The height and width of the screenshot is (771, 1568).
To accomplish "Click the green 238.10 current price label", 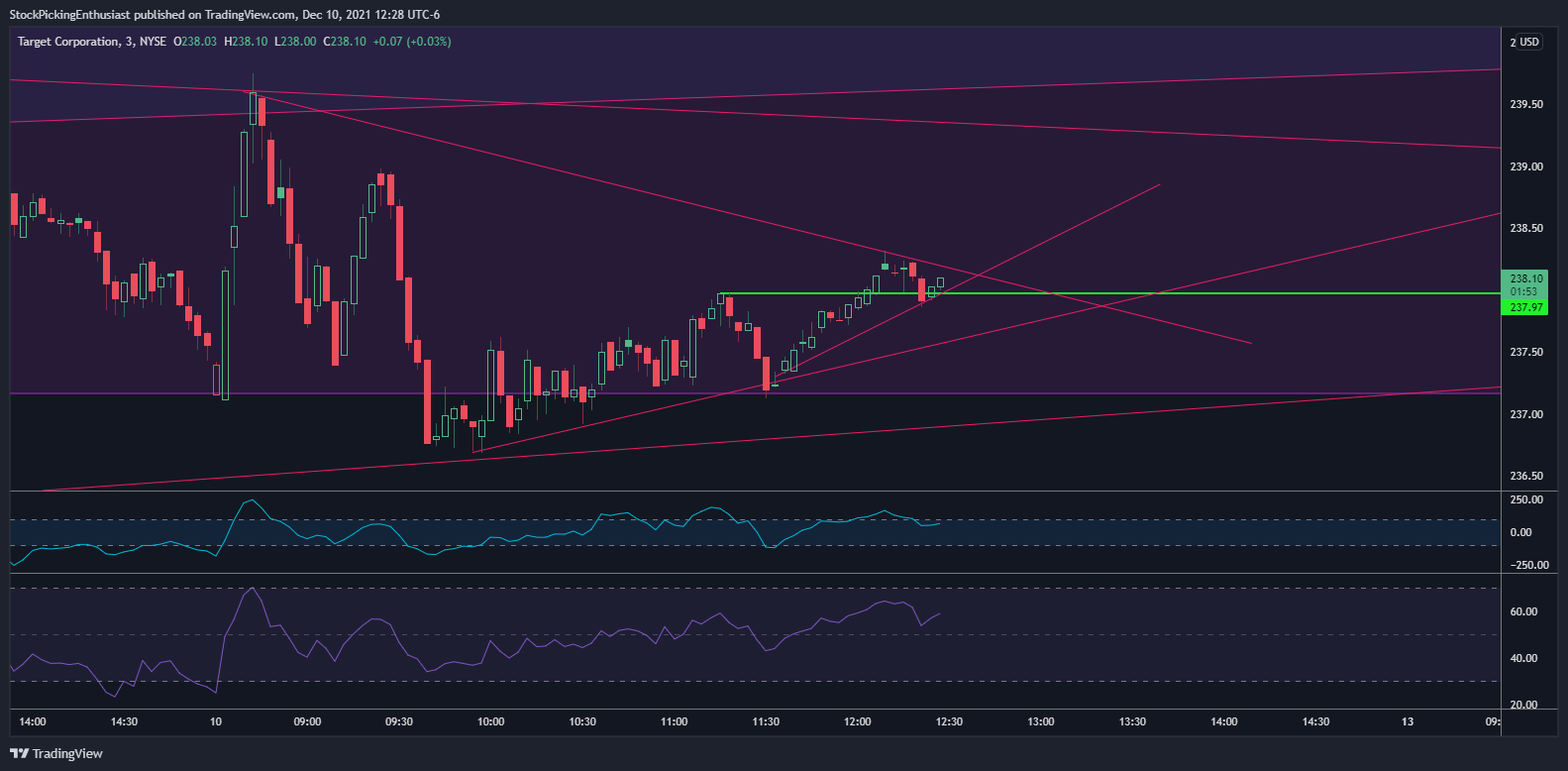I will point(1525,278).
